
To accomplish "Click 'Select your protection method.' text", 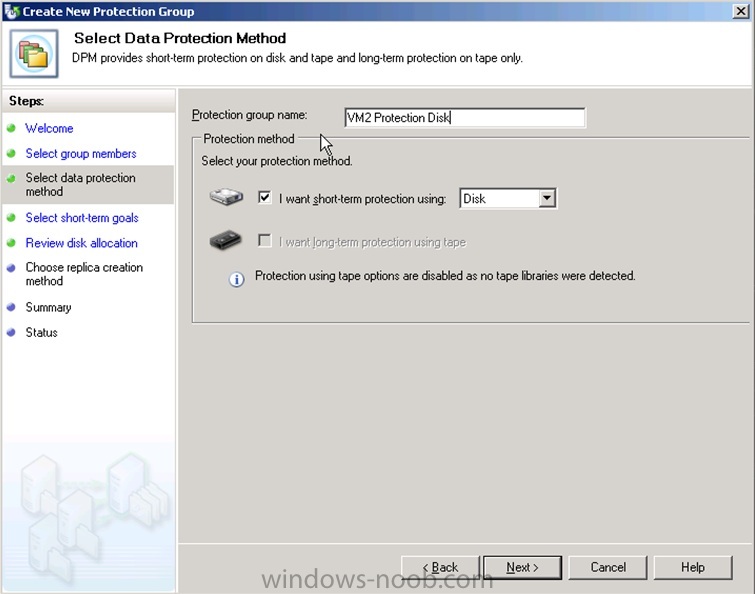I will tap(277, 161).
